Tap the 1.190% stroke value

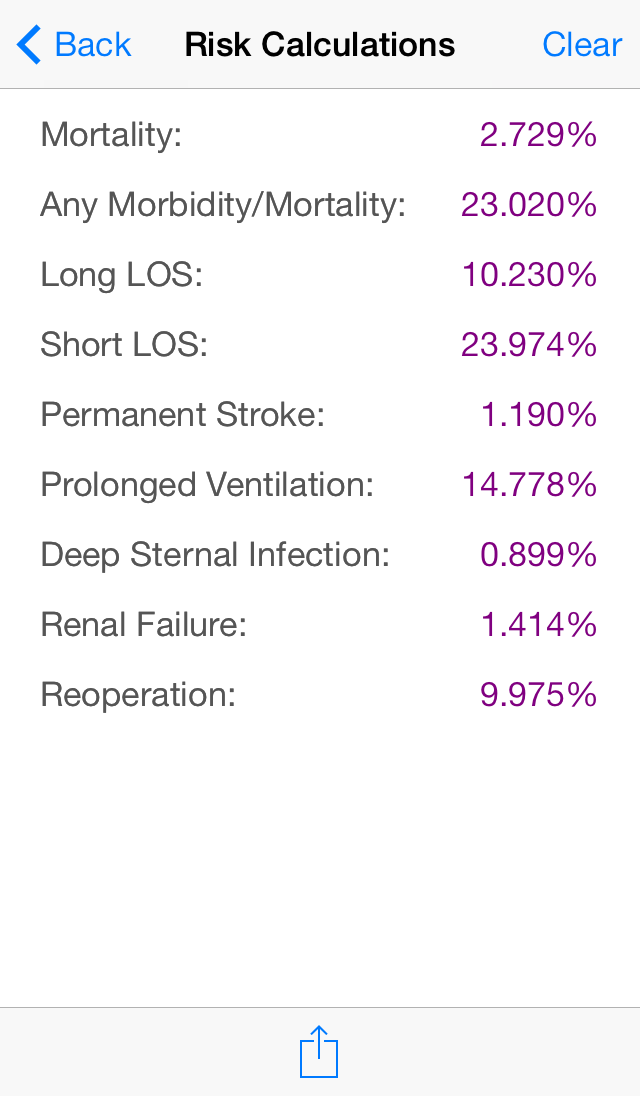[539, 414]
